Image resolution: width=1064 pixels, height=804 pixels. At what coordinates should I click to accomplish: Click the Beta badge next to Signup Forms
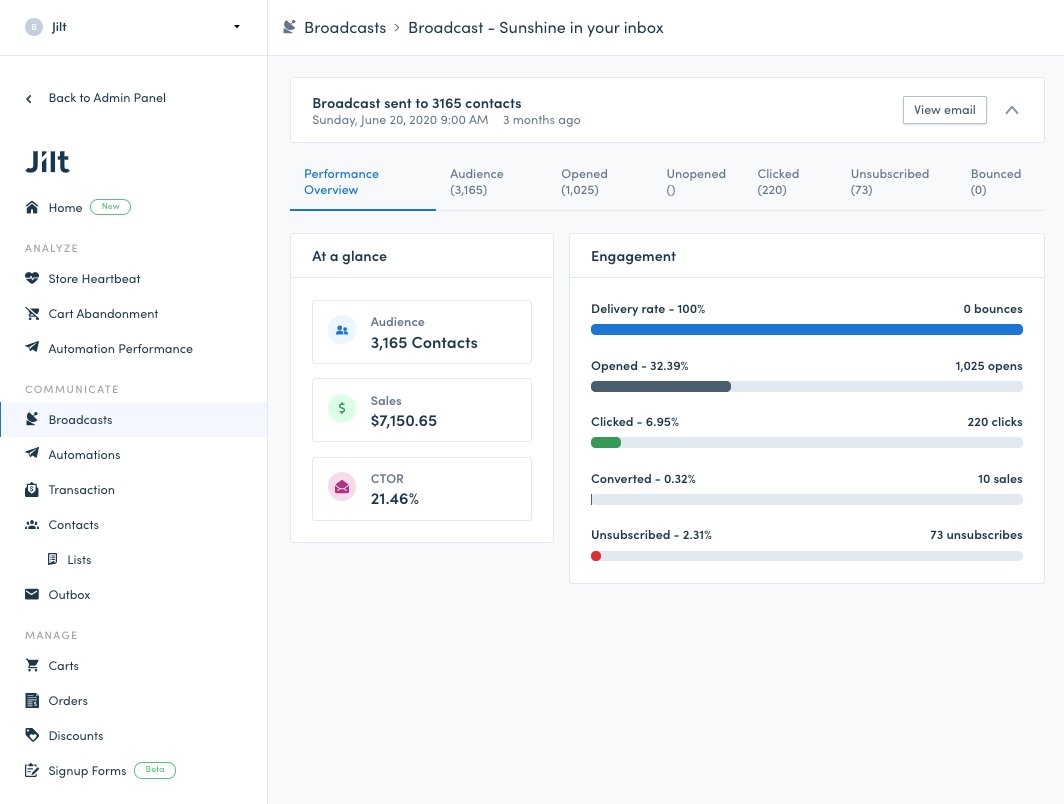(x=155, y=770)
